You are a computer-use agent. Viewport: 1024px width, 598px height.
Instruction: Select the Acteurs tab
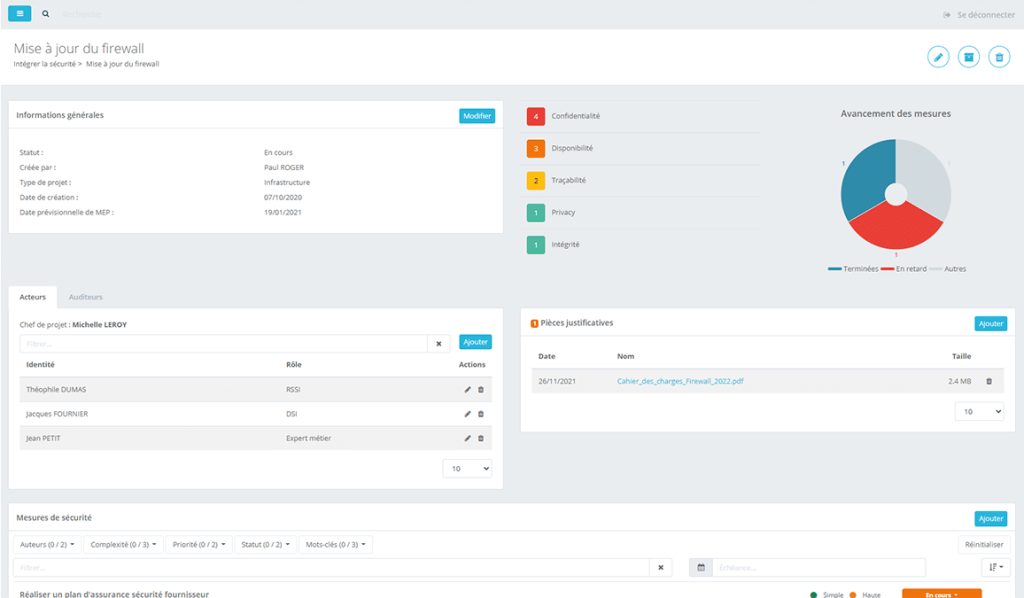point(33,297)
